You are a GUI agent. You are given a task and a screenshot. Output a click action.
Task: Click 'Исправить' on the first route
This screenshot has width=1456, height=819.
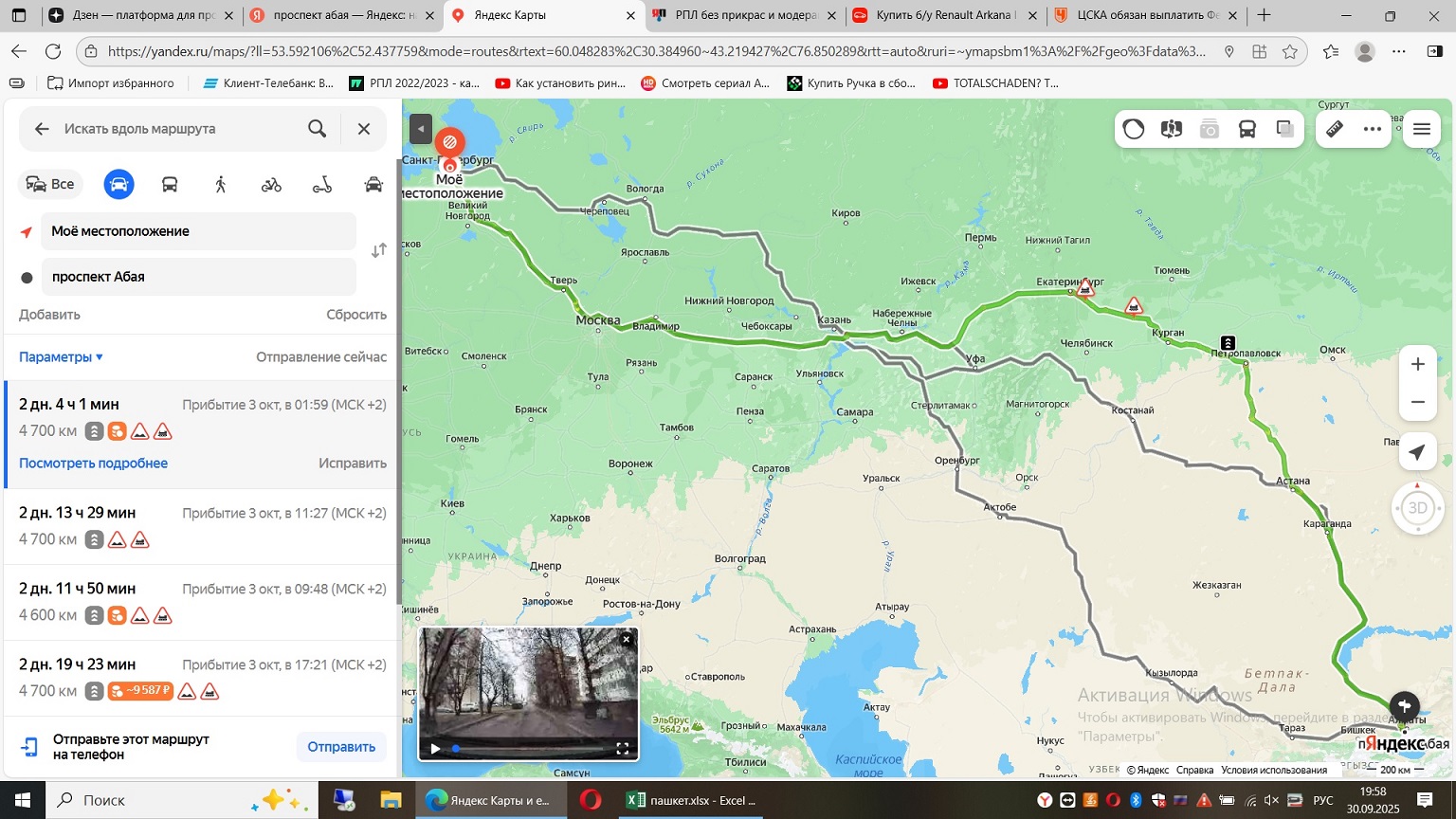[353, 464]
